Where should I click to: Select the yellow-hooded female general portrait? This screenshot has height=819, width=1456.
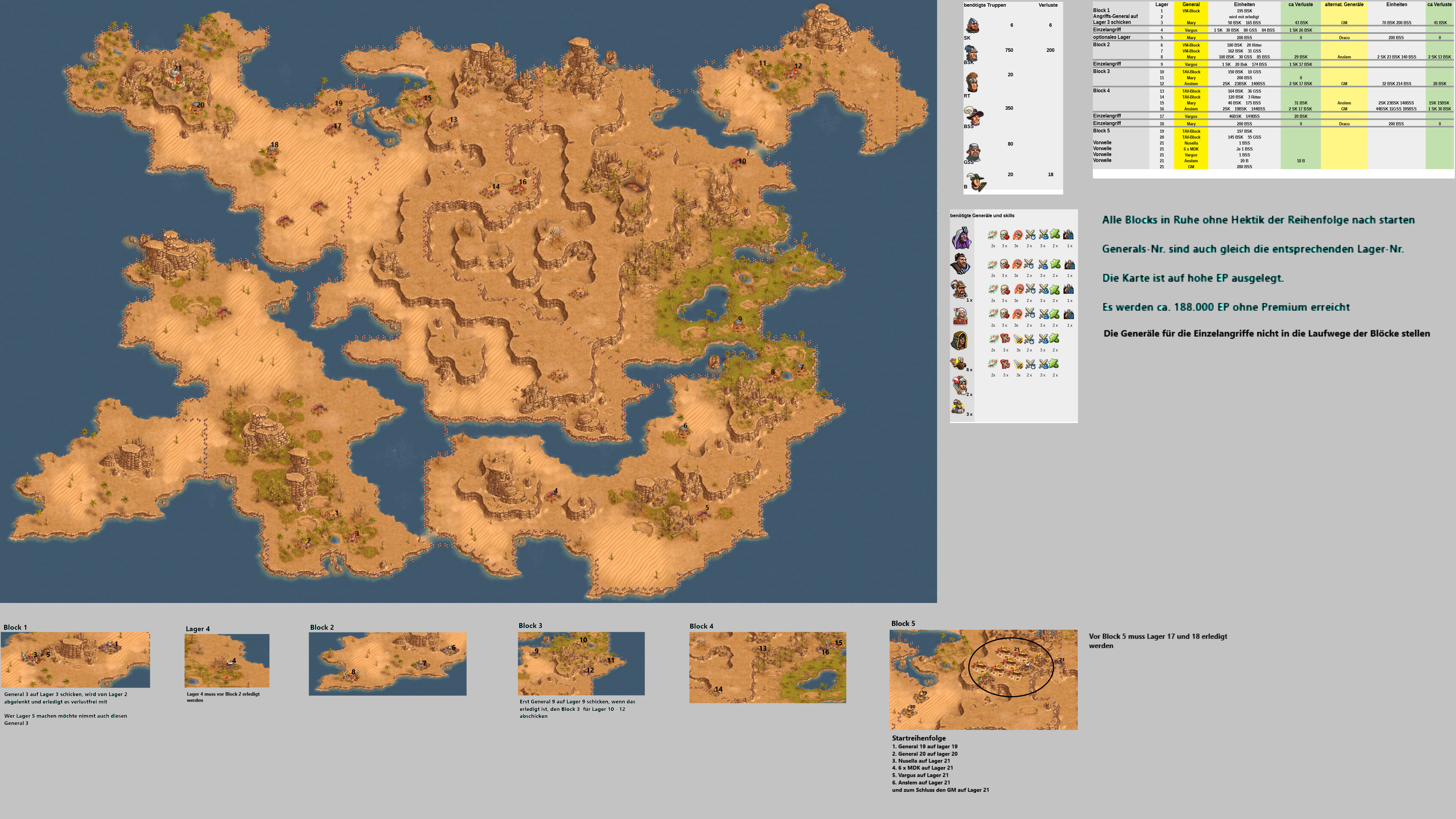[x=960, y=340]
